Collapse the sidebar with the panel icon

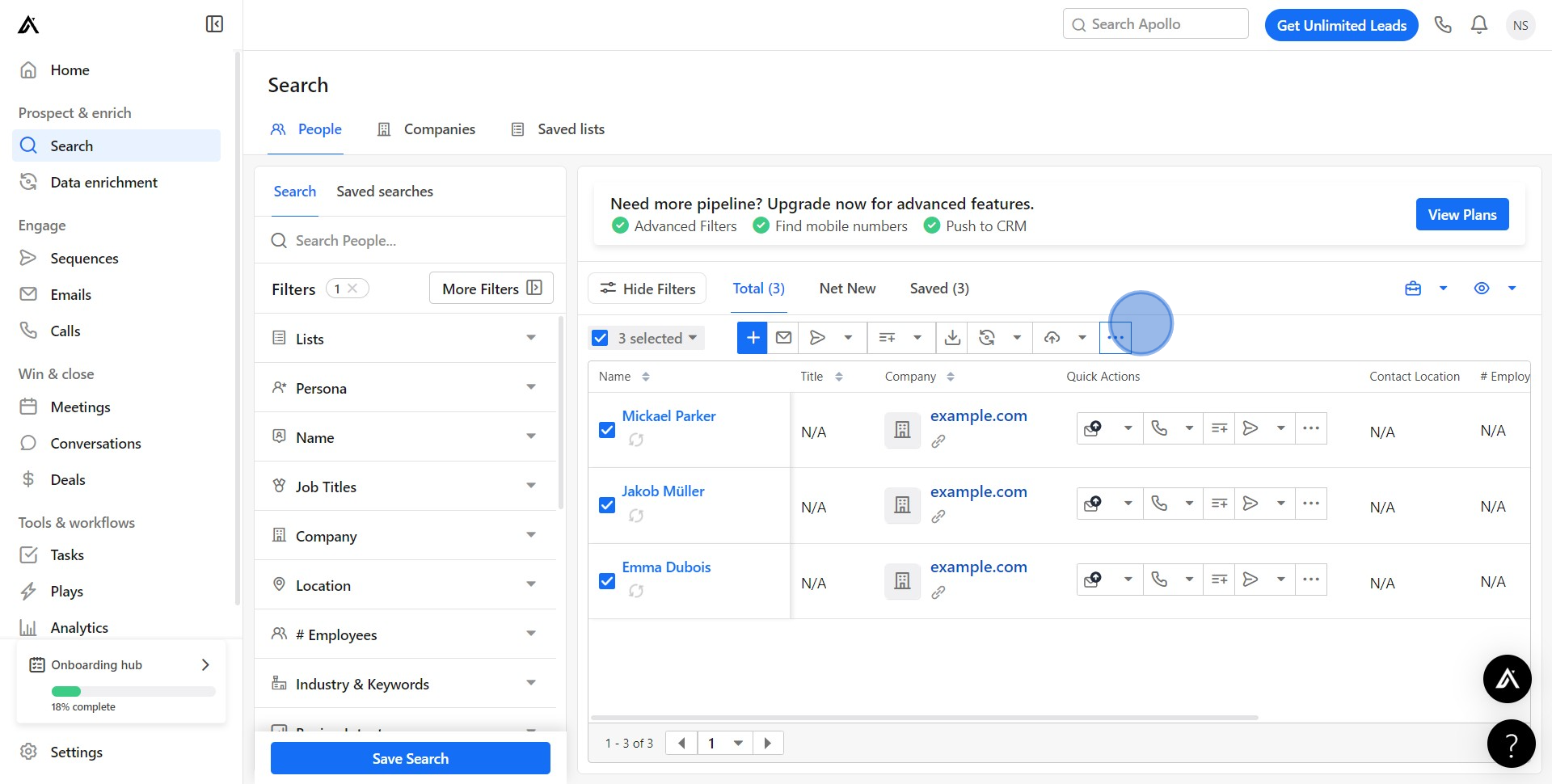click(x=214, y=24)
